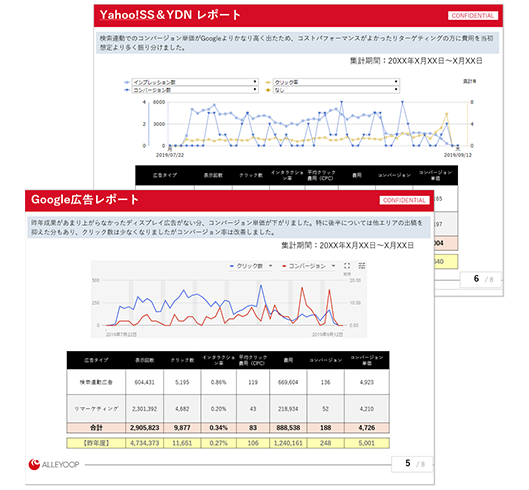The height and width of the screenshot is (490, 529).
Task: Click the total 888,538 cell
Action: tap(288, 428)
